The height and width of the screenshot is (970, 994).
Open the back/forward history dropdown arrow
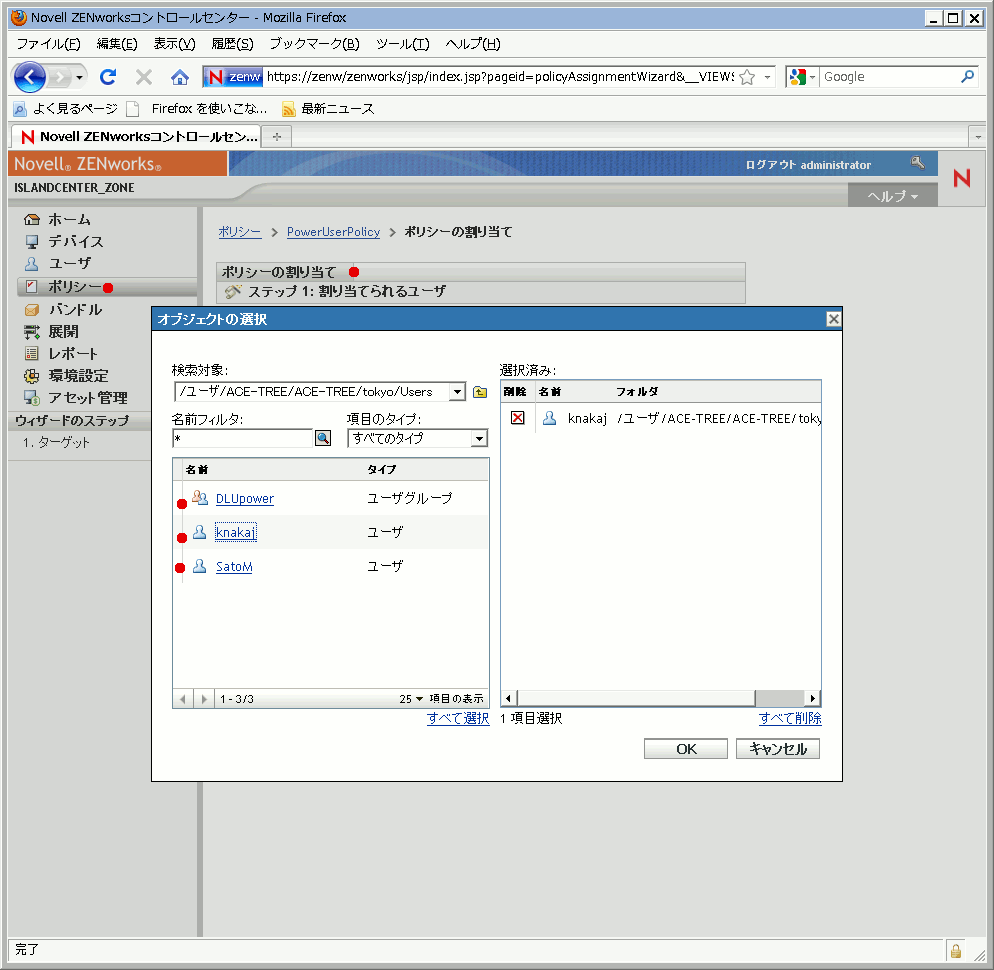79,77
